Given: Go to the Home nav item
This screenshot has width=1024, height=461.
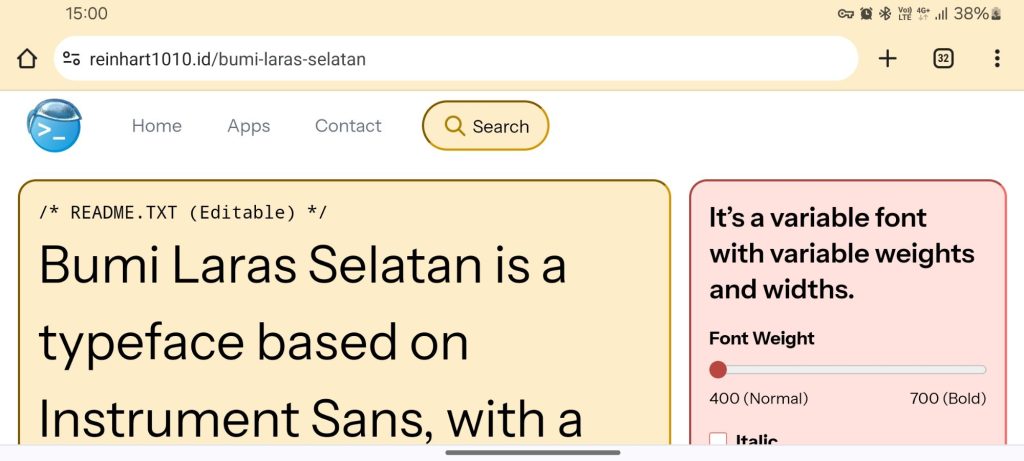Looking at the screenshot, I should (x=157, y=126).
